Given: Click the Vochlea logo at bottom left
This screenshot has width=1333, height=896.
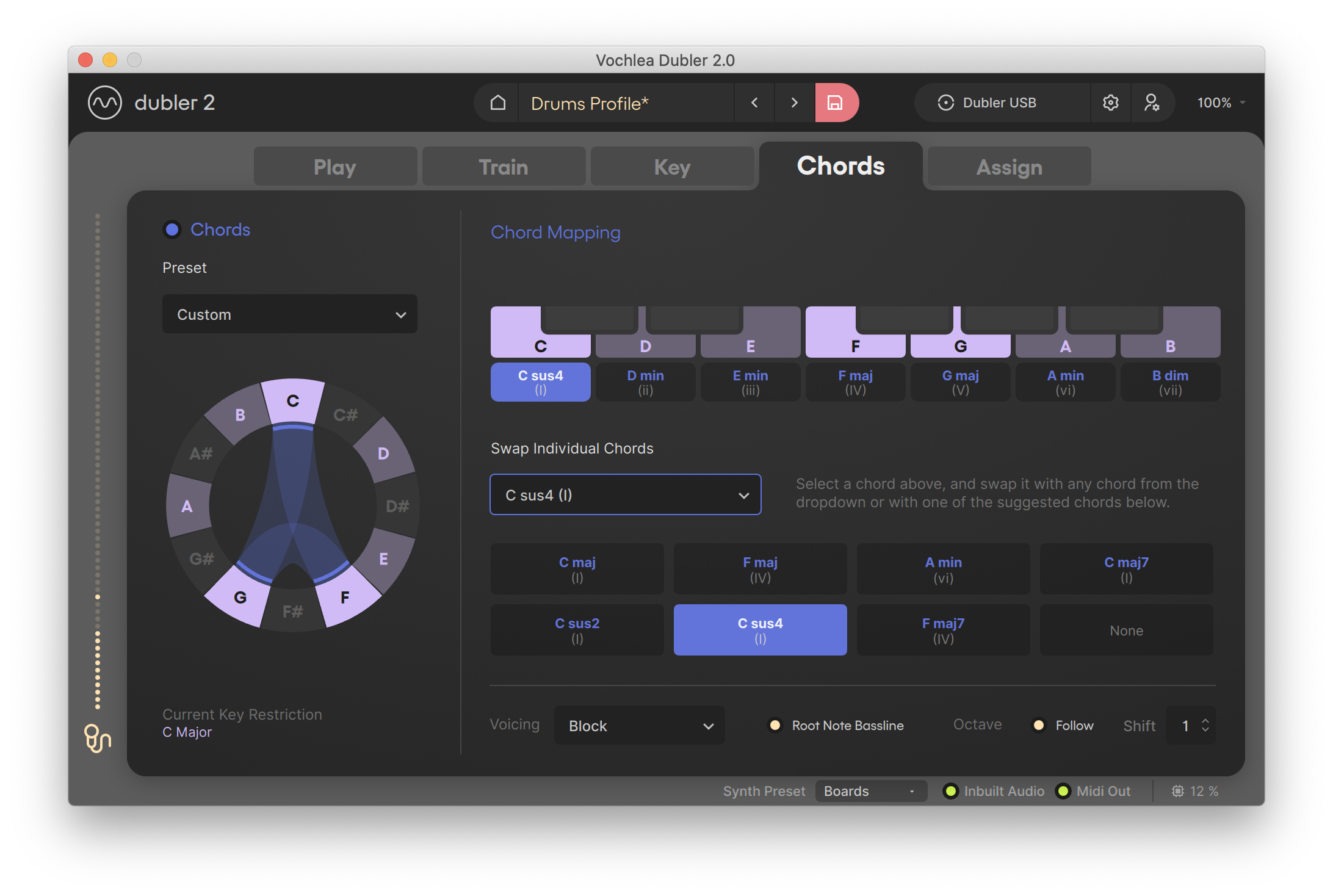Looking at the screenshot, I should coord(98,739).
